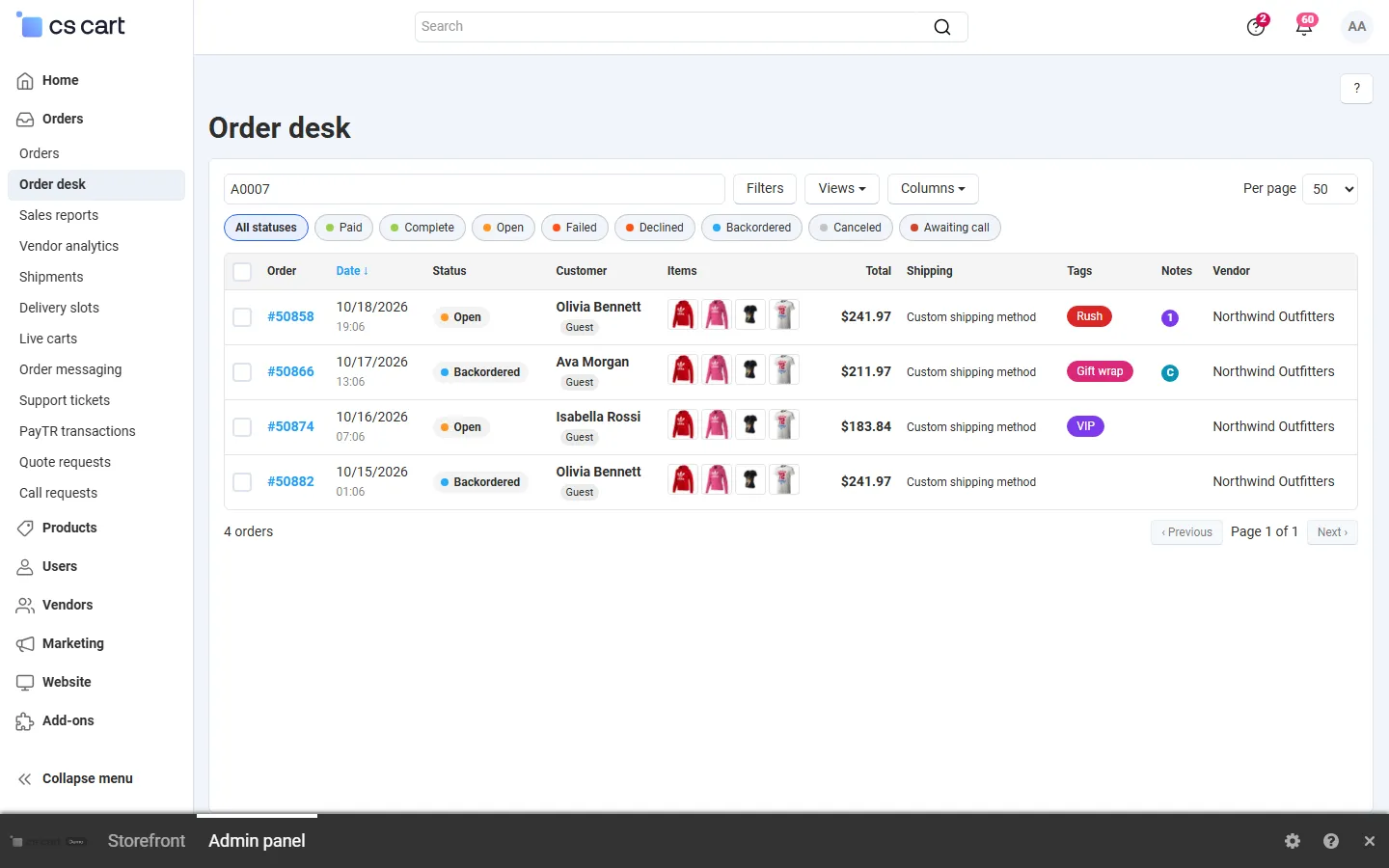Open the Add-ons puzzle icon section
The width and height of the screenshot is (1389, 868).
(25, 721)
